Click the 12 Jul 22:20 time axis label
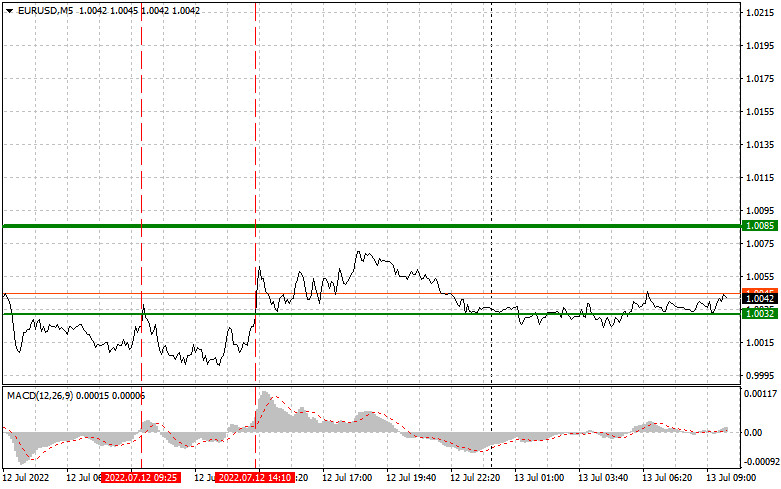The width and height of the screenshot is (781, 489). [475, 478]
